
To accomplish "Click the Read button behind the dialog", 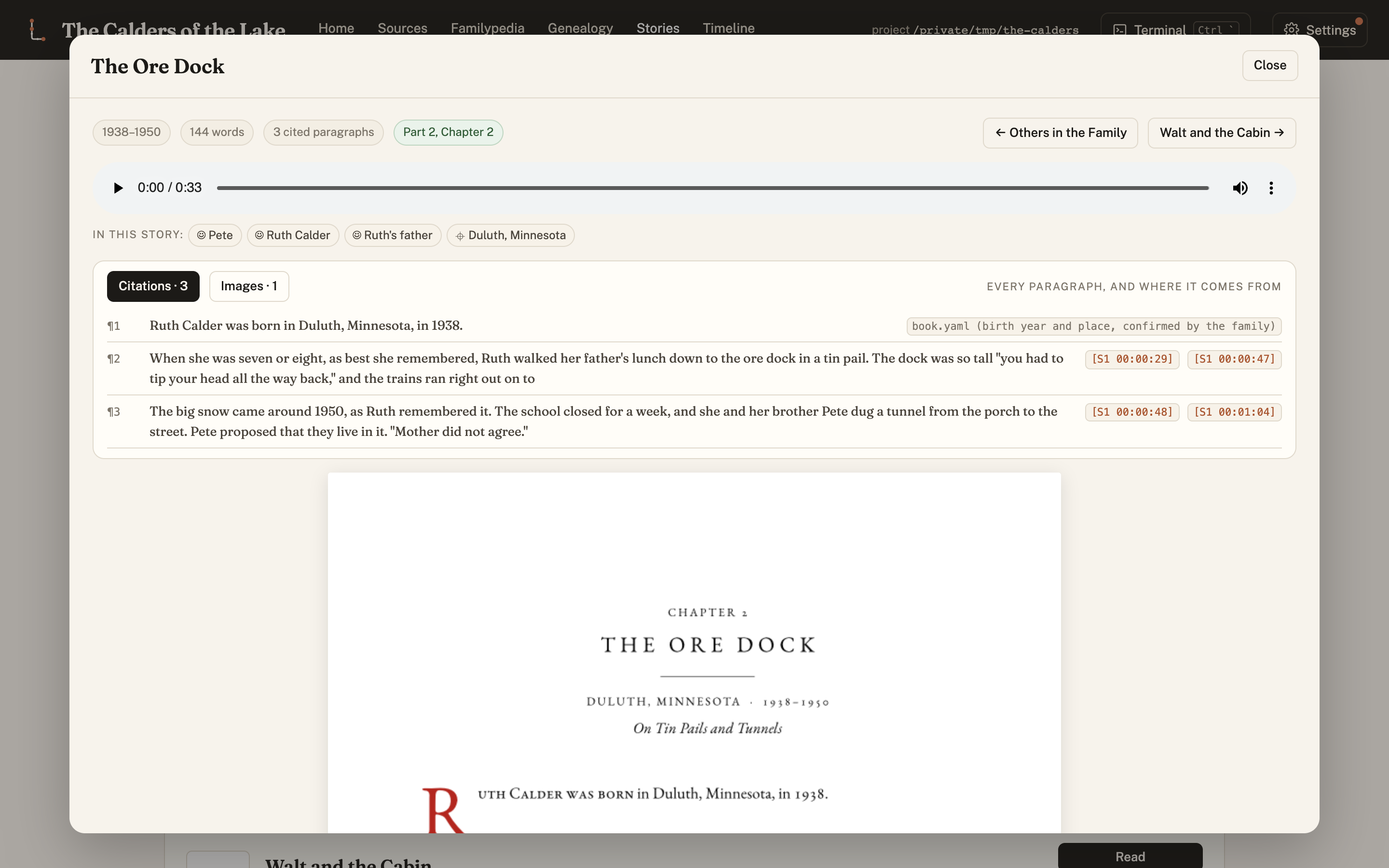I will pos(1130,856).
